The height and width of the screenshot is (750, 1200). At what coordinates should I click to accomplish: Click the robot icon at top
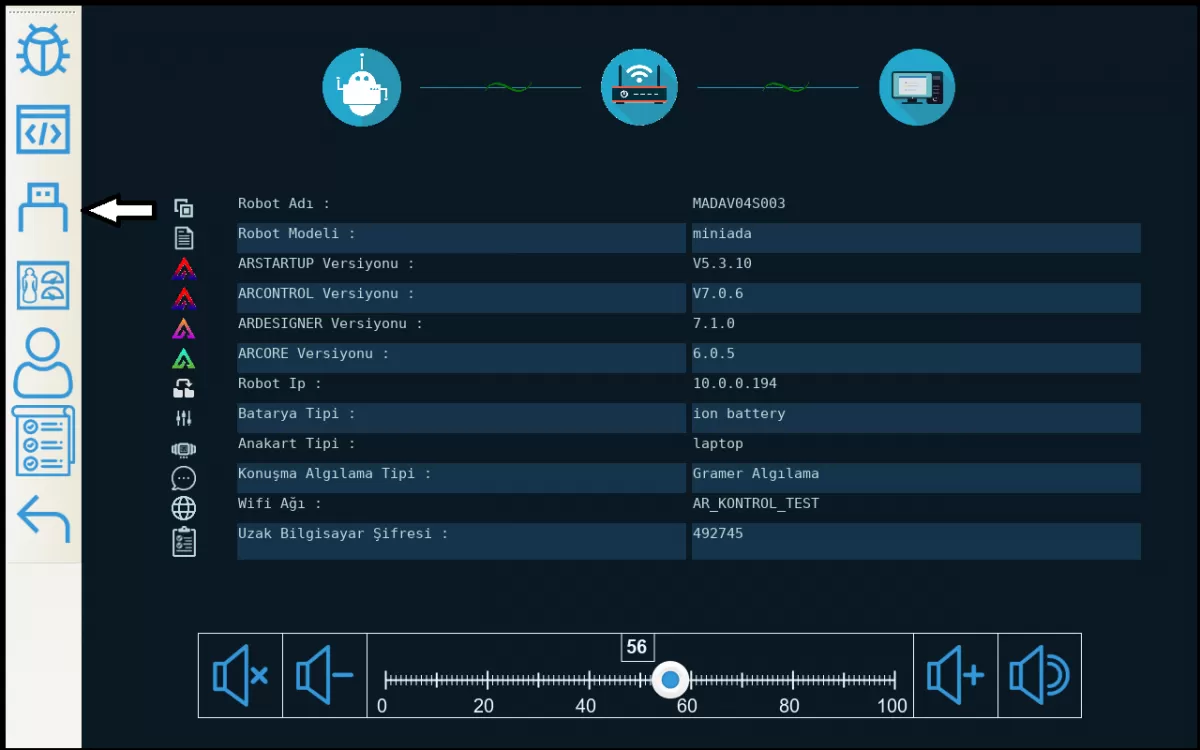point(361,87)
